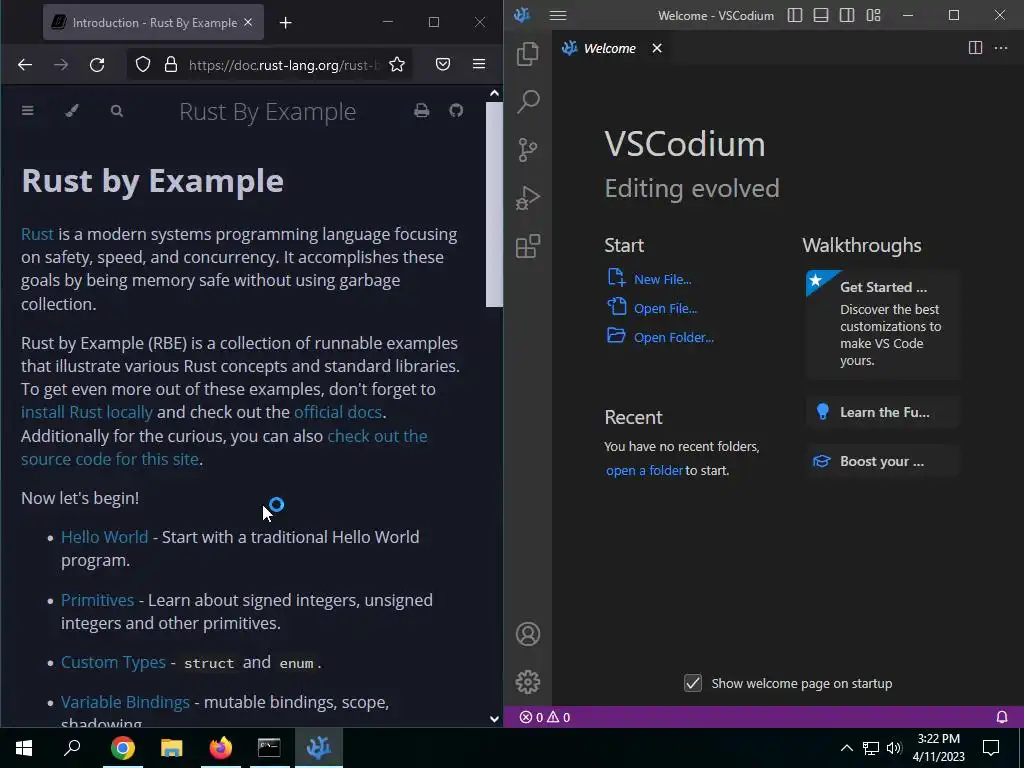
Task: Click the scrollbar down arrow in Firefox
Action: tap(494, 718)
